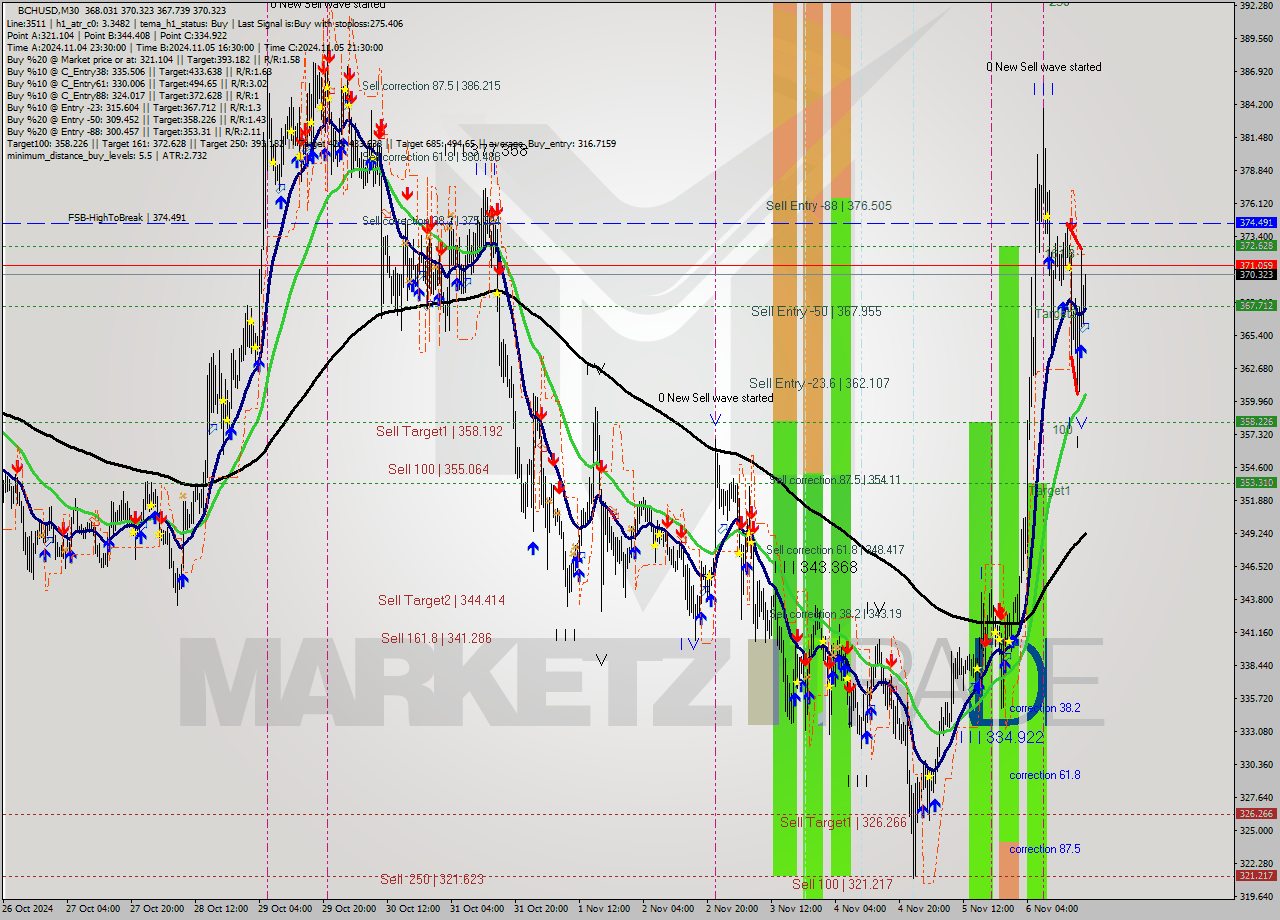Click the 'BCHUSD,M30' chart title text
The height and width of the screenshot is (920, 1280).
coord(49,10)
